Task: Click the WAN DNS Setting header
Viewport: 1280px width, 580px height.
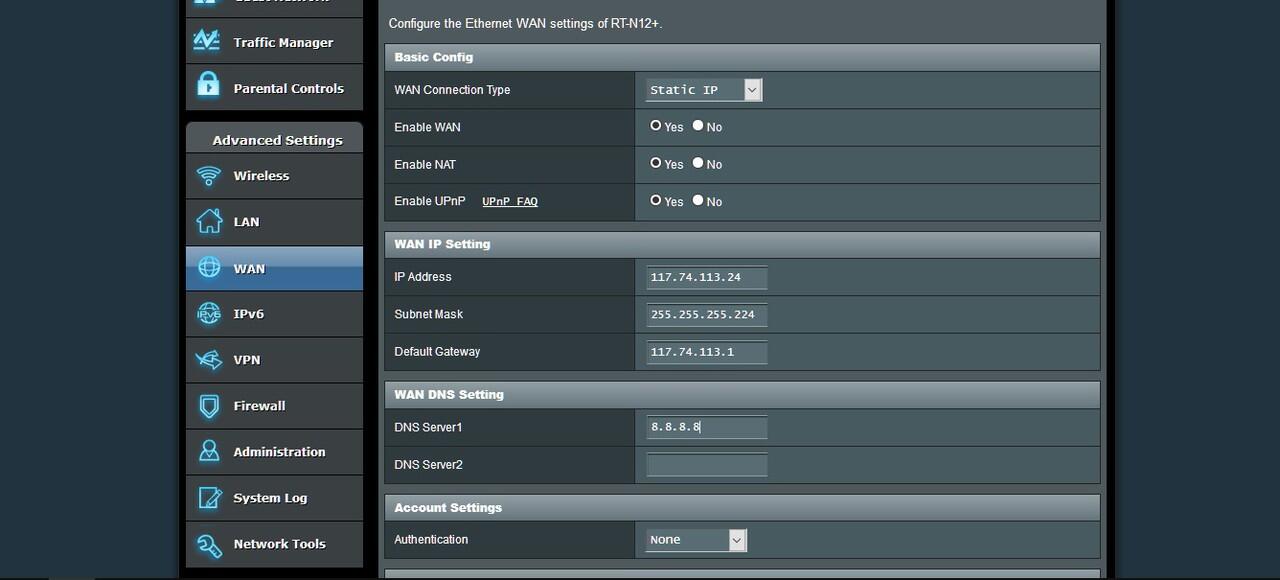Action: point(742,394)
